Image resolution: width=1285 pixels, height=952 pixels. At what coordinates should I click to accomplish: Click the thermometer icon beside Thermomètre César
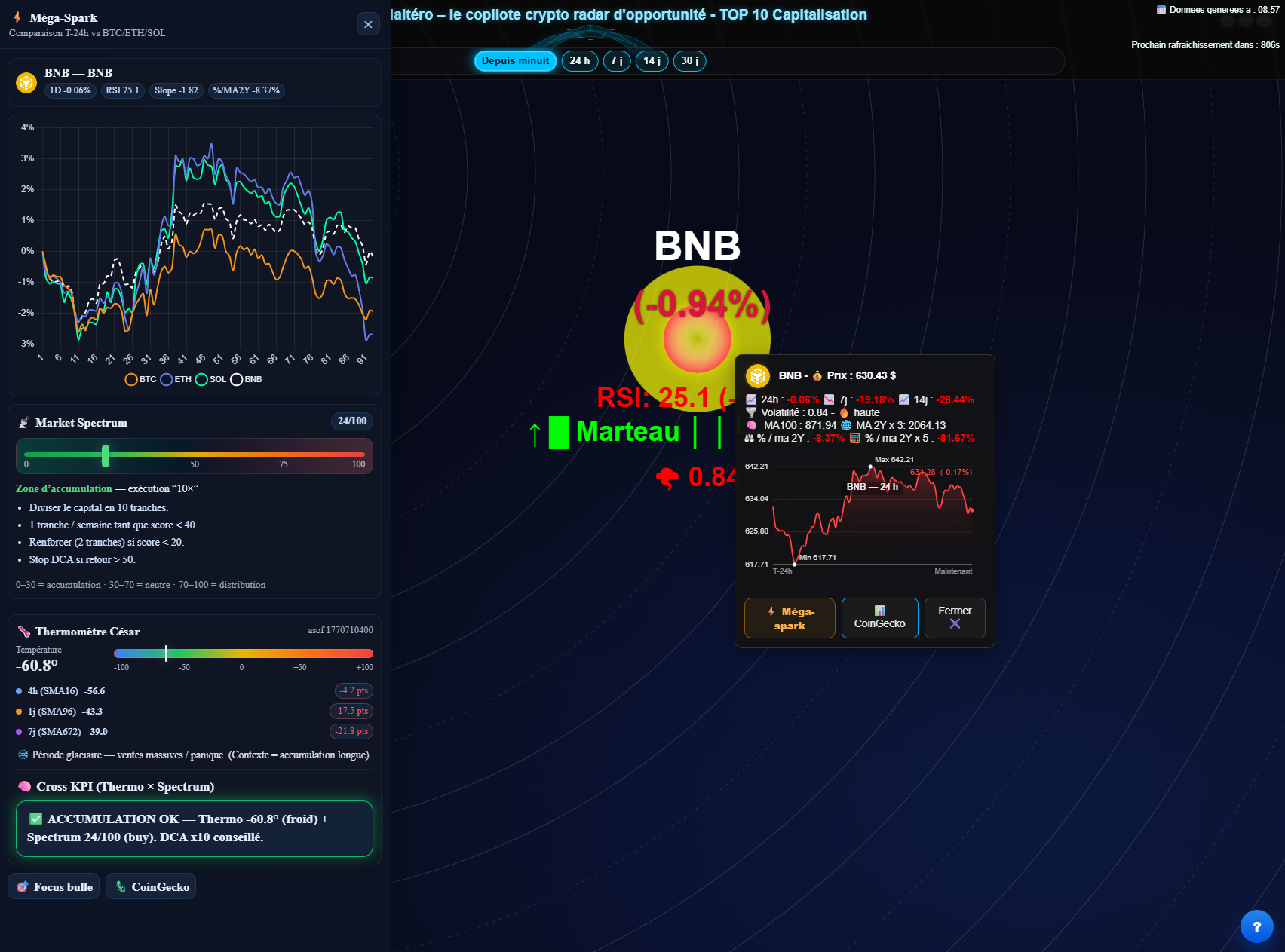[x=23, y=631]
